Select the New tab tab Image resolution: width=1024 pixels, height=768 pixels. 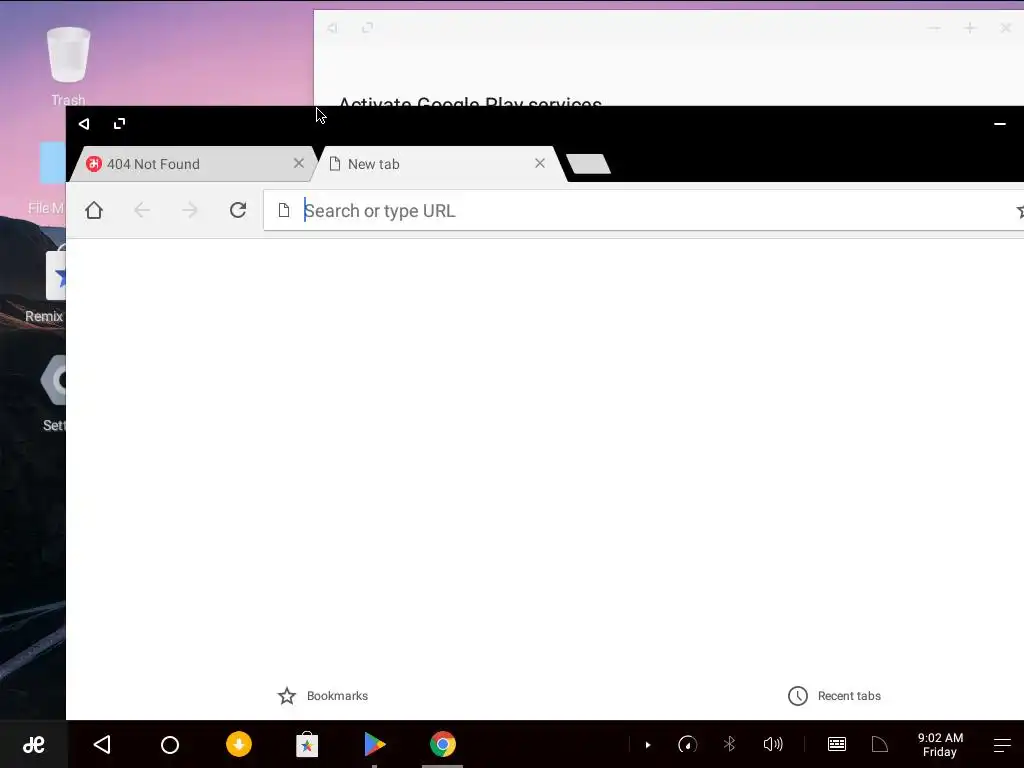tap(438, 164)
